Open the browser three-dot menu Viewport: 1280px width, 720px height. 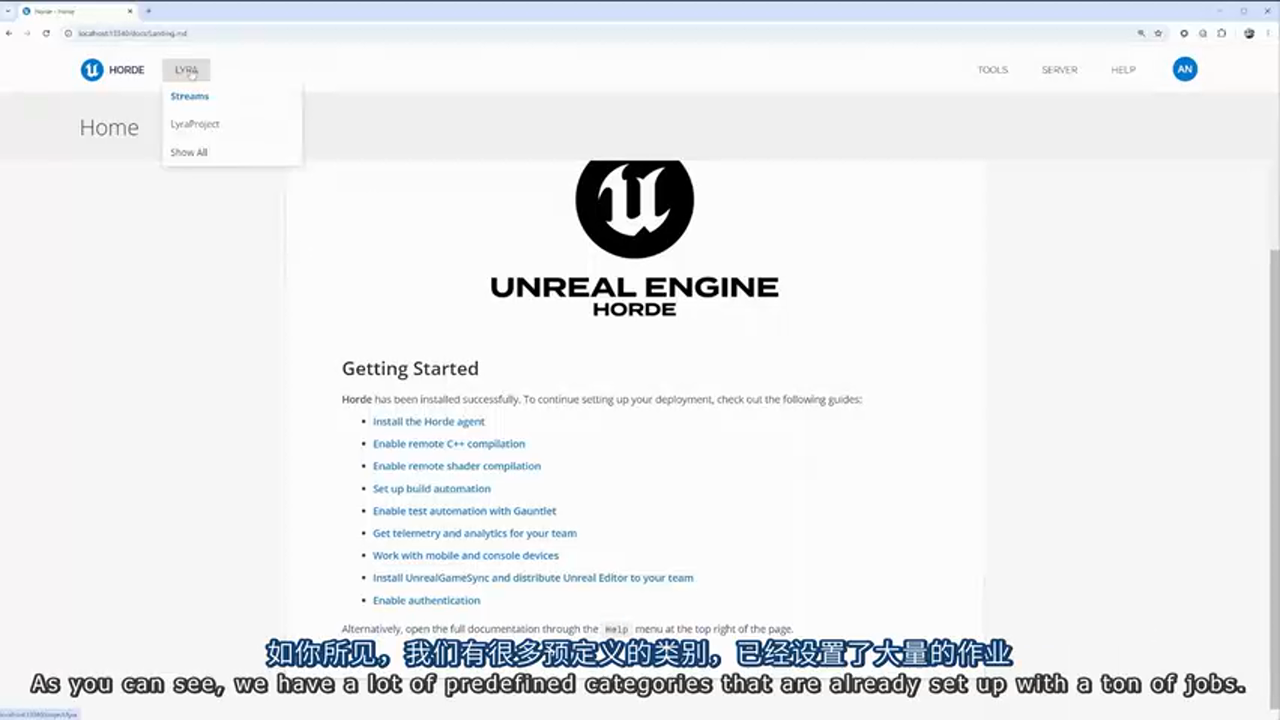[x=1268, y=33]
